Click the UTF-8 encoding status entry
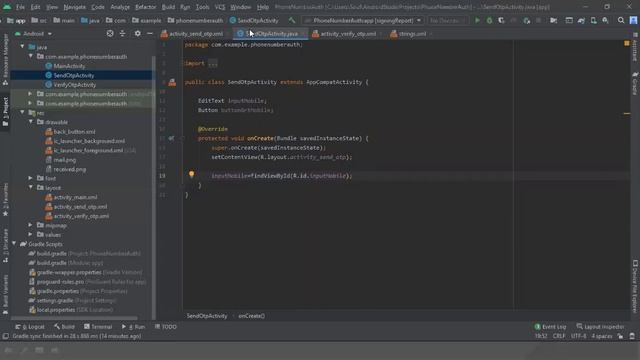The image size is (640, 360). (578, 336)
